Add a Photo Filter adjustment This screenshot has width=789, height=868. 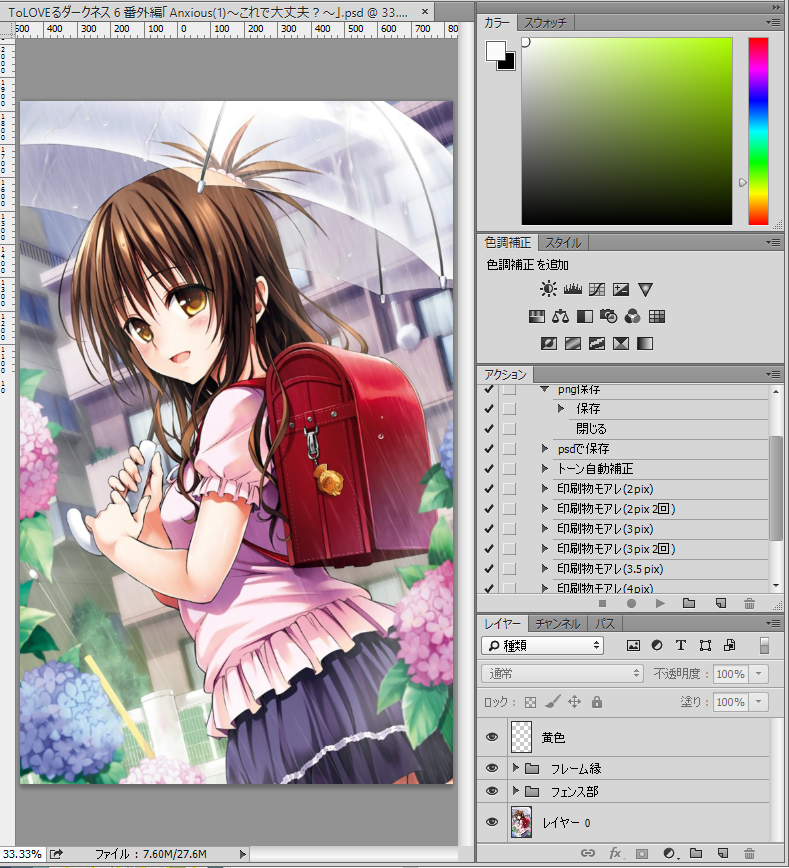pos(608,317)
